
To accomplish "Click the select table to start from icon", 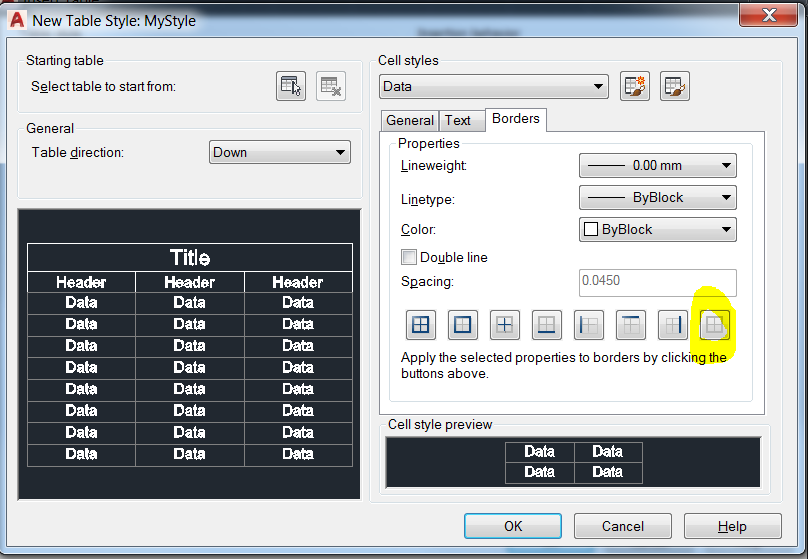I will 291,86.
